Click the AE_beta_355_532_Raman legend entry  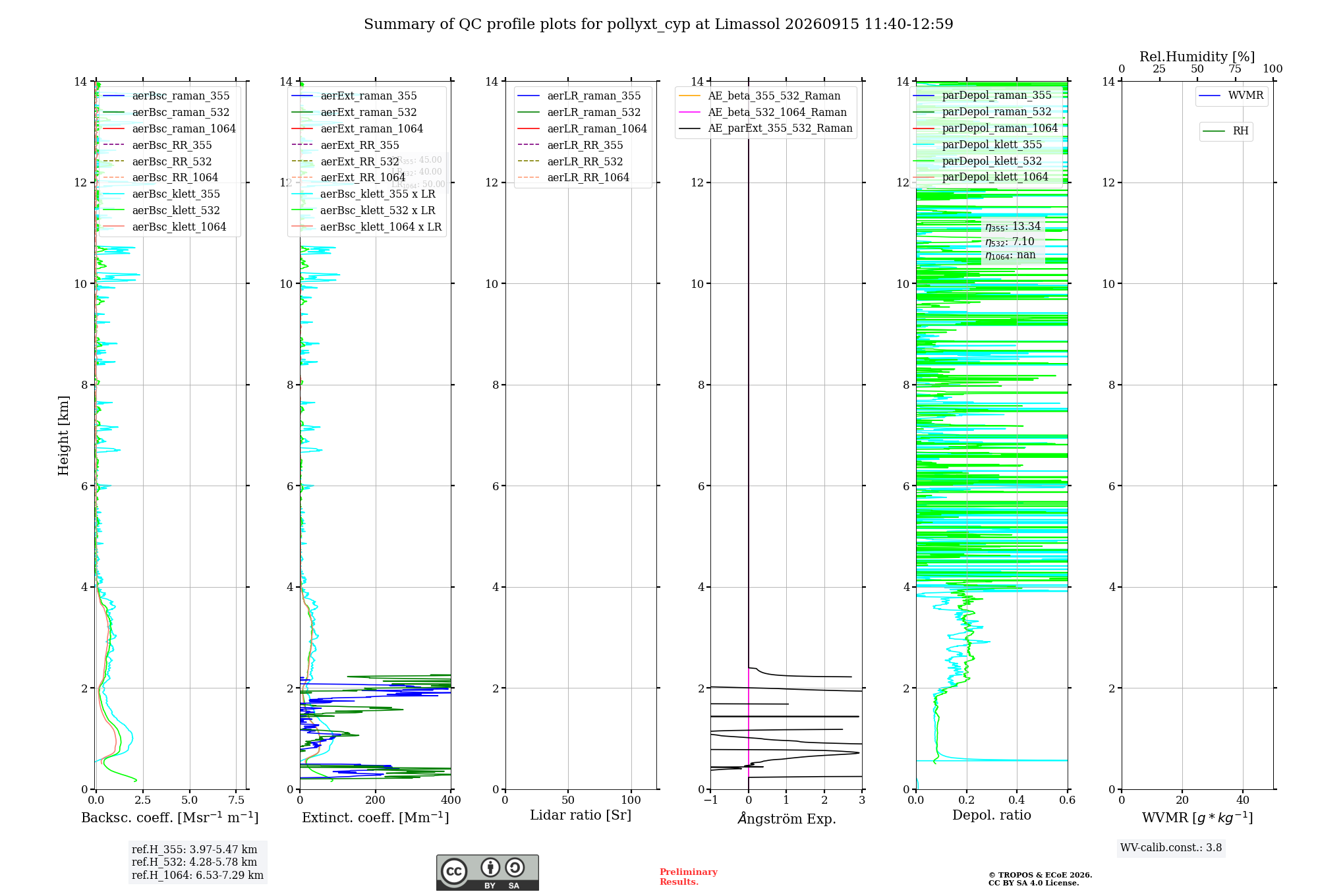coord(760,96)
